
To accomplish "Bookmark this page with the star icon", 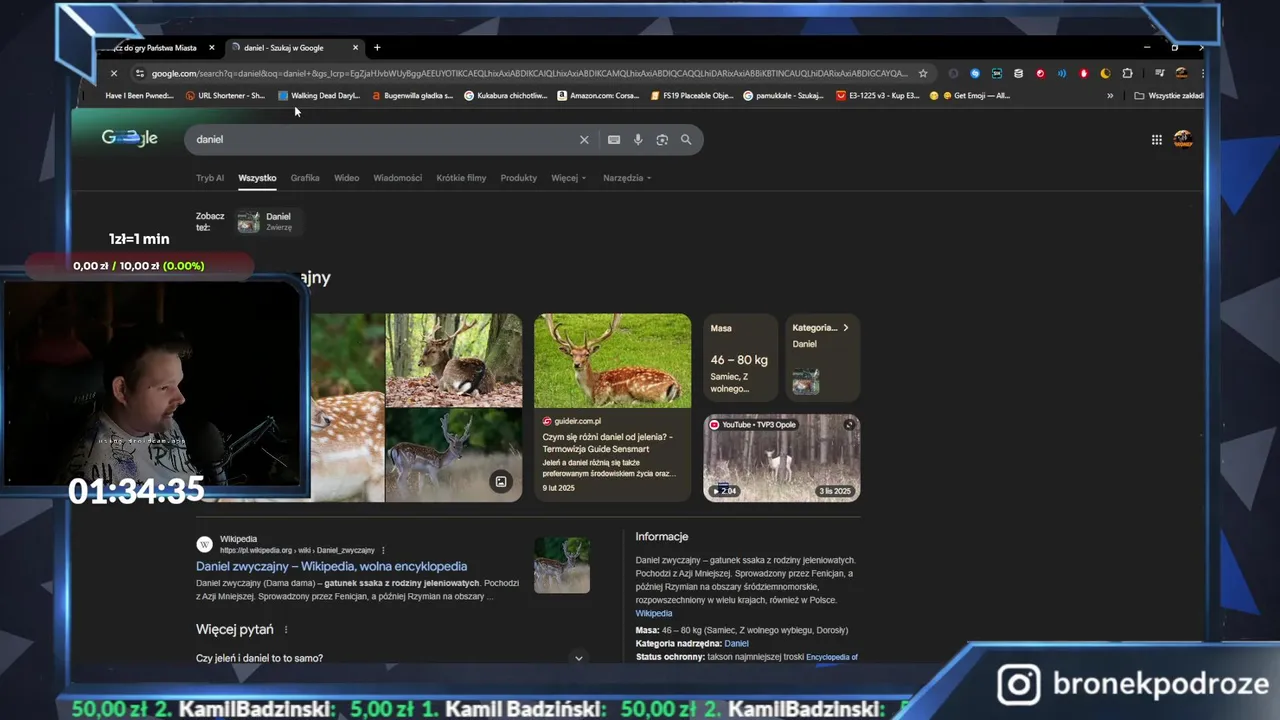I will click(x=923, y=73).
